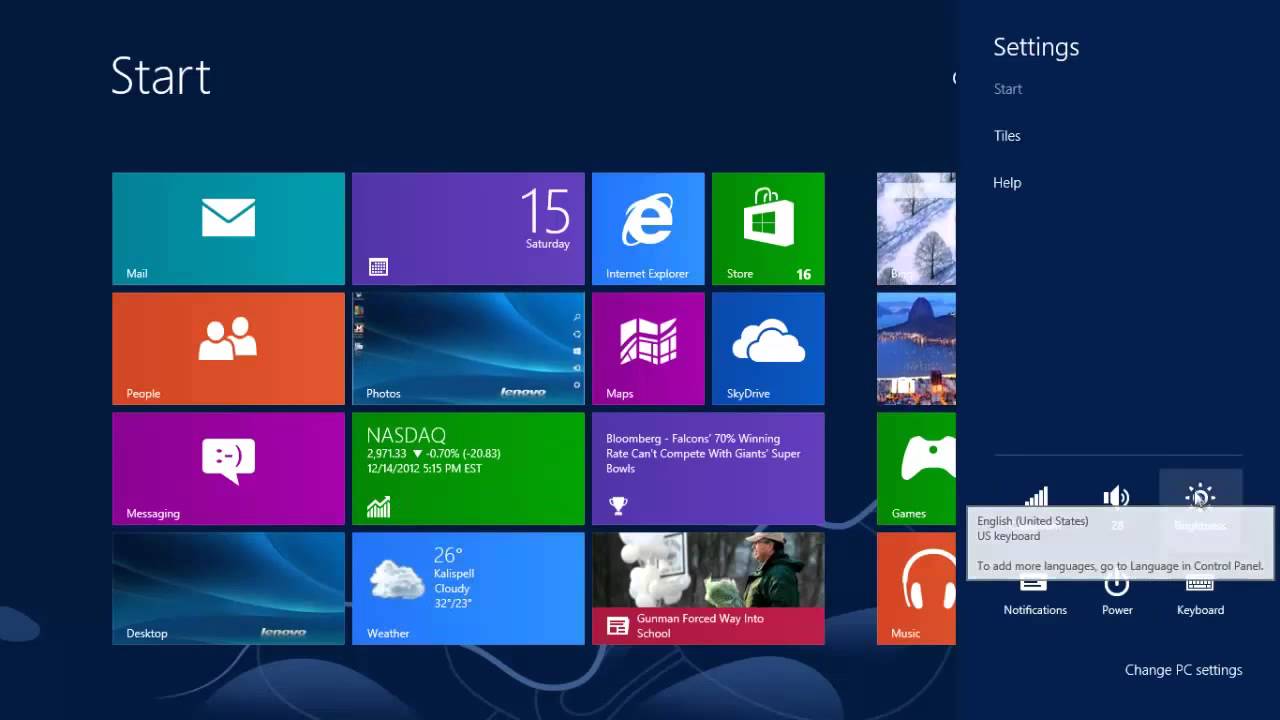
Task: Click Change PC settings link
Action: pyautogui.click(x=1183, y=670)
